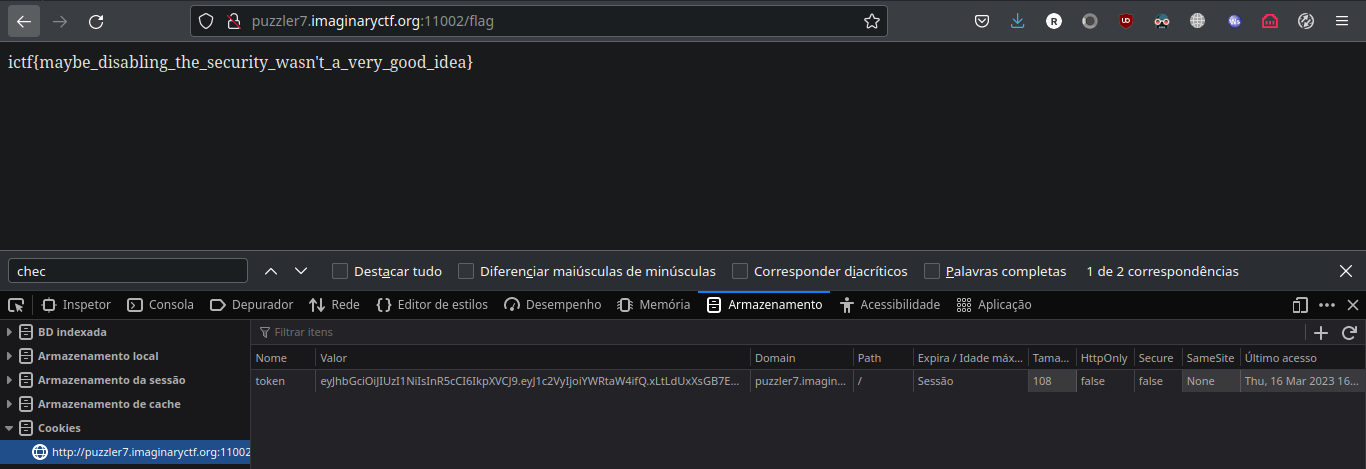Click the add new cookie plus icon
This screenshot has height=469, width=1366.
[x=1320, y=332]
